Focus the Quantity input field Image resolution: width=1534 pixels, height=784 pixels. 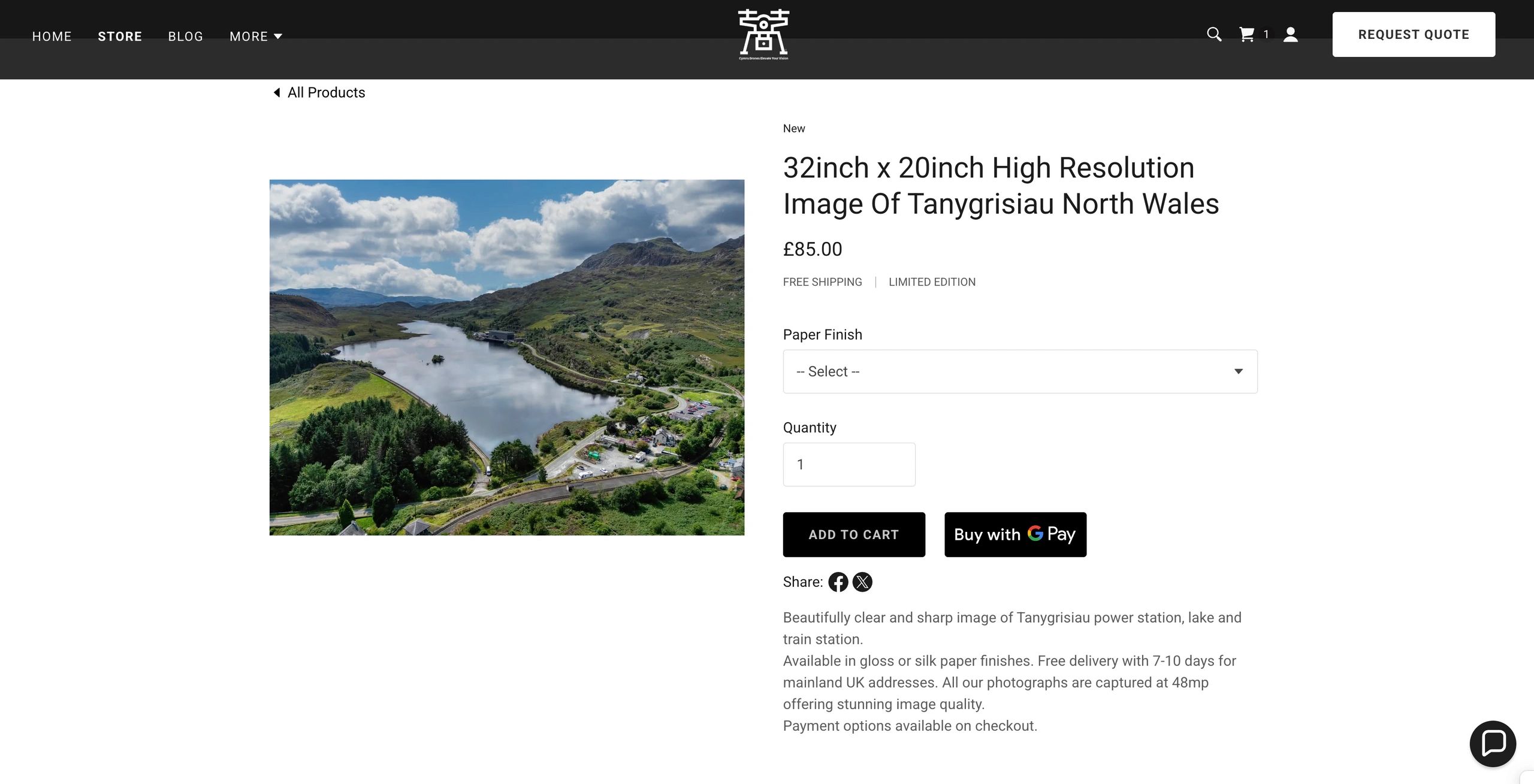849,464
